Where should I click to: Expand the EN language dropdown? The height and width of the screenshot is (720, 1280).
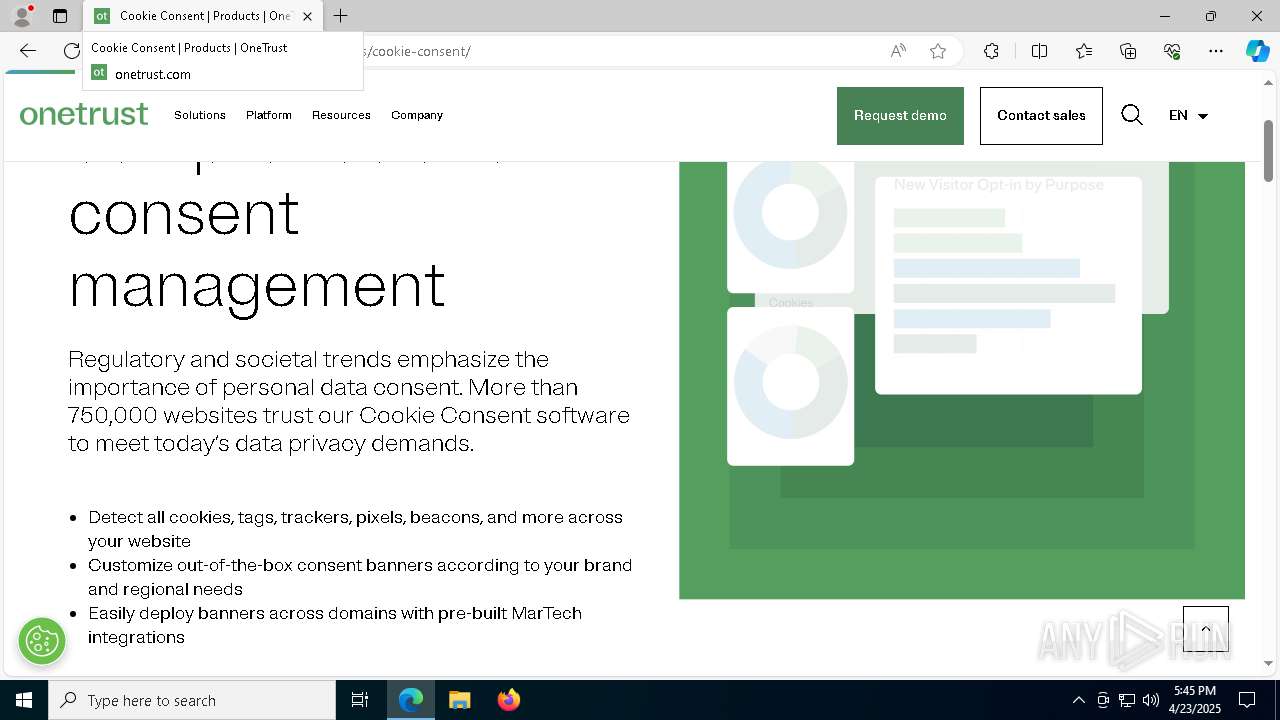coord(1188,115)
